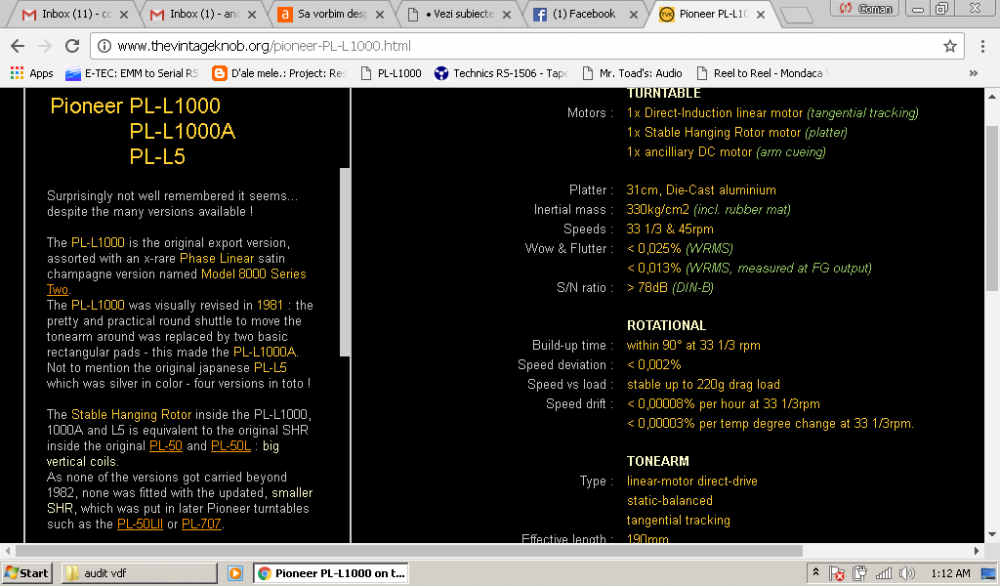Open the PL-707 link
Image resolution: width=1000 pixels, height=586 pixels.
tap(202, 524)
